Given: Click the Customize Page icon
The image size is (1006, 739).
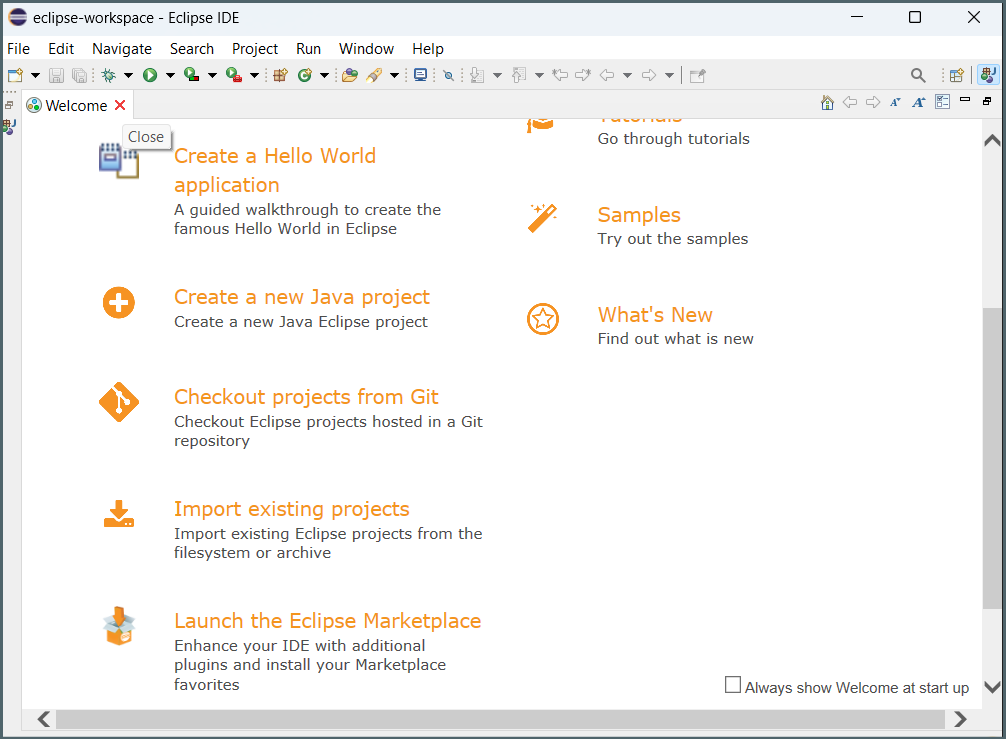Looking at the screenshot, I should tap(942, 102).
